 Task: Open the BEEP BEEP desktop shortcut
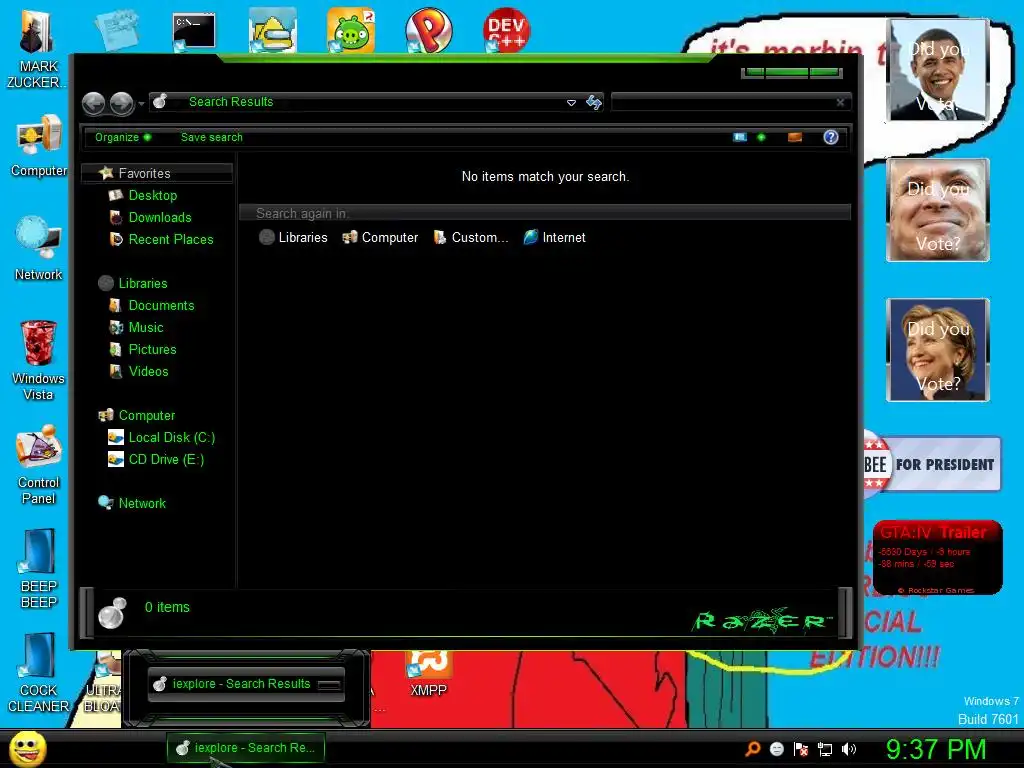tap(39, 569)
